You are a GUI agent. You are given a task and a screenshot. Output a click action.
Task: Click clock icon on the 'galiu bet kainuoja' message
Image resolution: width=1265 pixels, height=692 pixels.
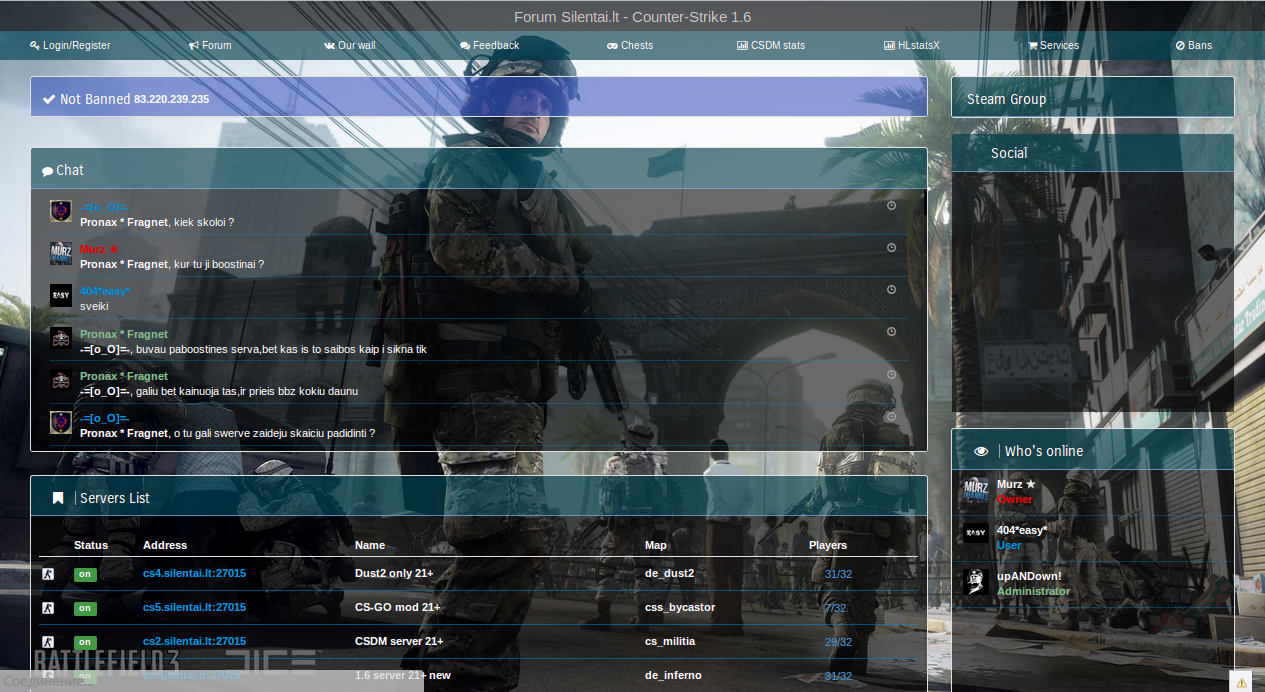(891, 374)
